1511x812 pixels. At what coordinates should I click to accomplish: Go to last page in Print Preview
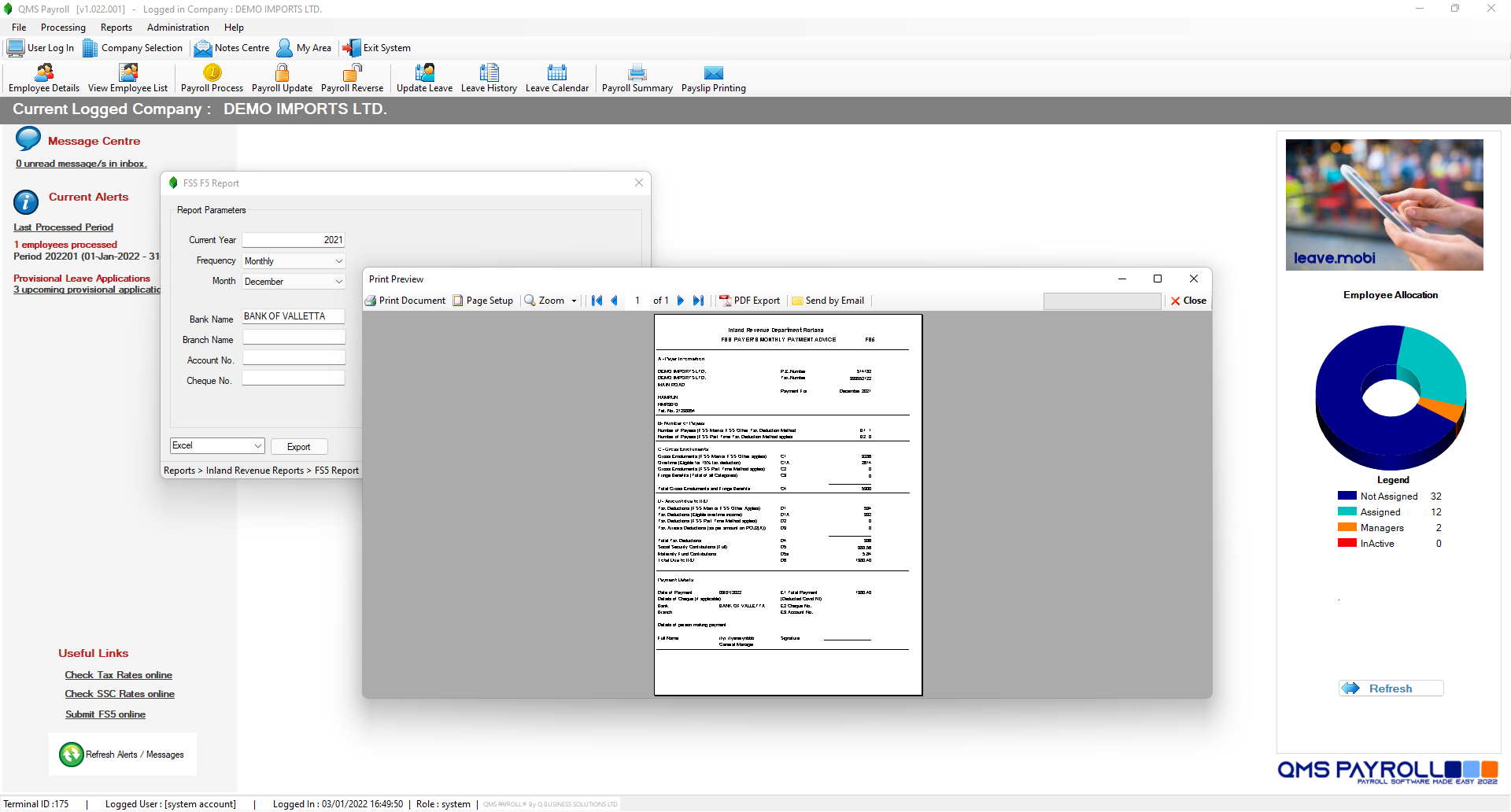pyautogui.click(x=698, y=301)
